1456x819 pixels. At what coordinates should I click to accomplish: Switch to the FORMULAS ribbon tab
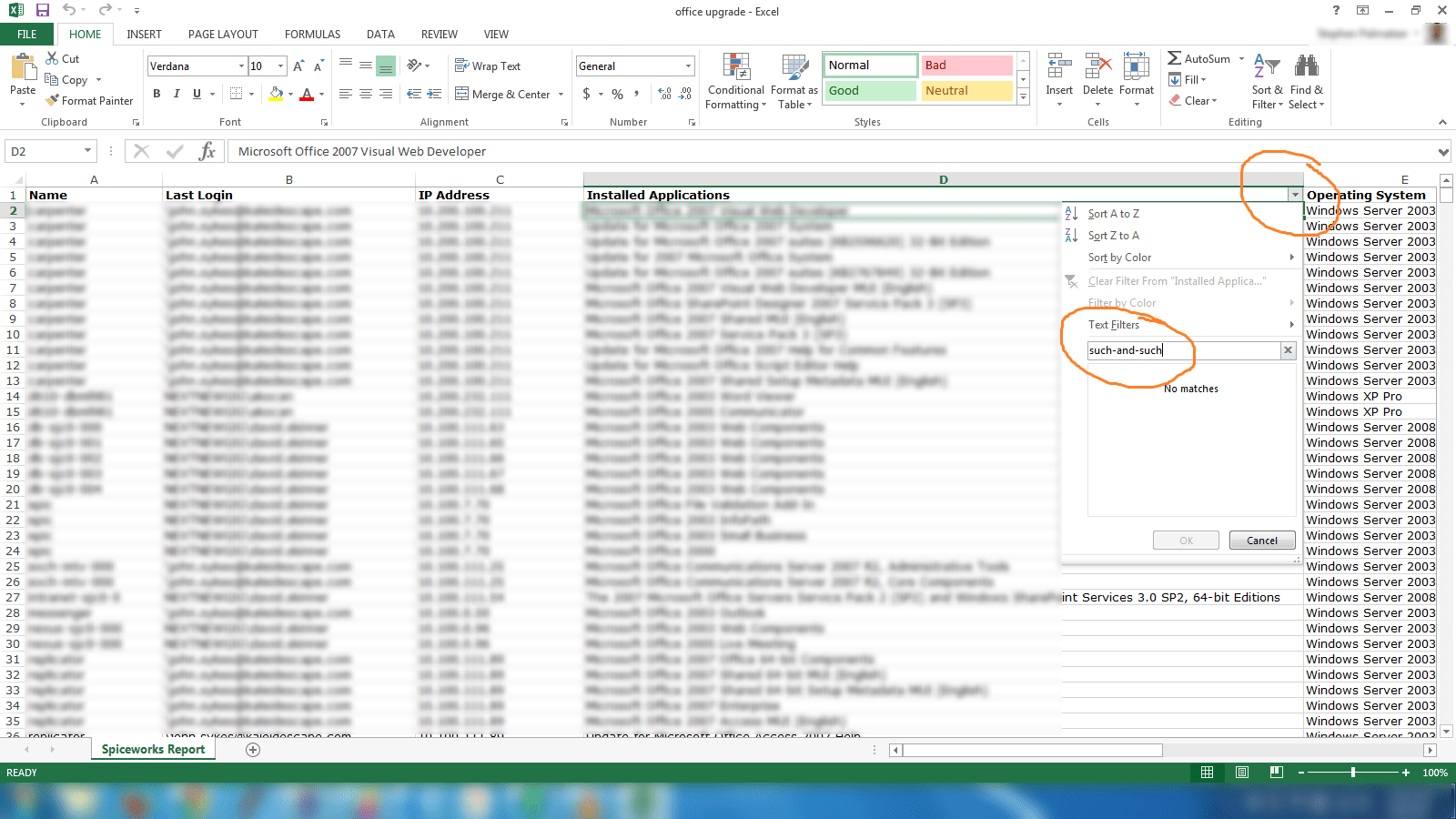pyautogui.click(x=312, y=35)
